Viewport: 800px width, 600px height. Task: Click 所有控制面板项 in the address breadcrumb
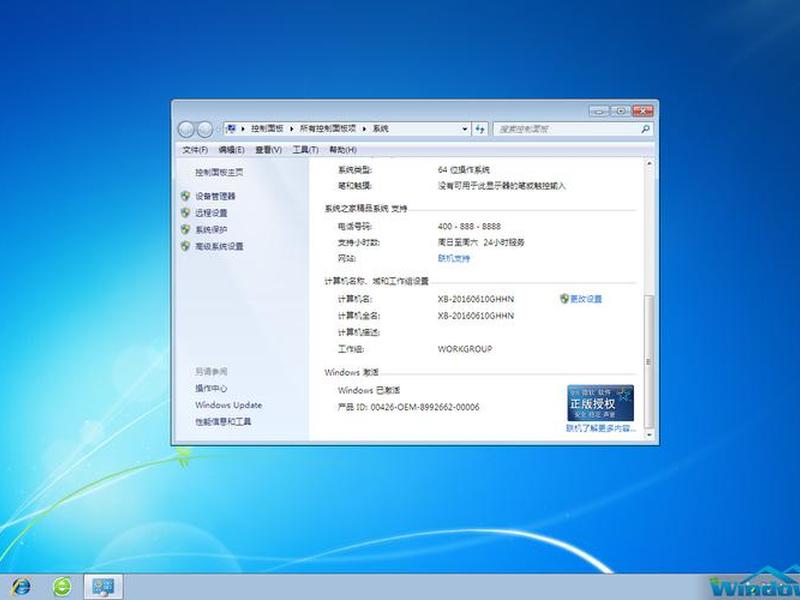coord(328,129)
